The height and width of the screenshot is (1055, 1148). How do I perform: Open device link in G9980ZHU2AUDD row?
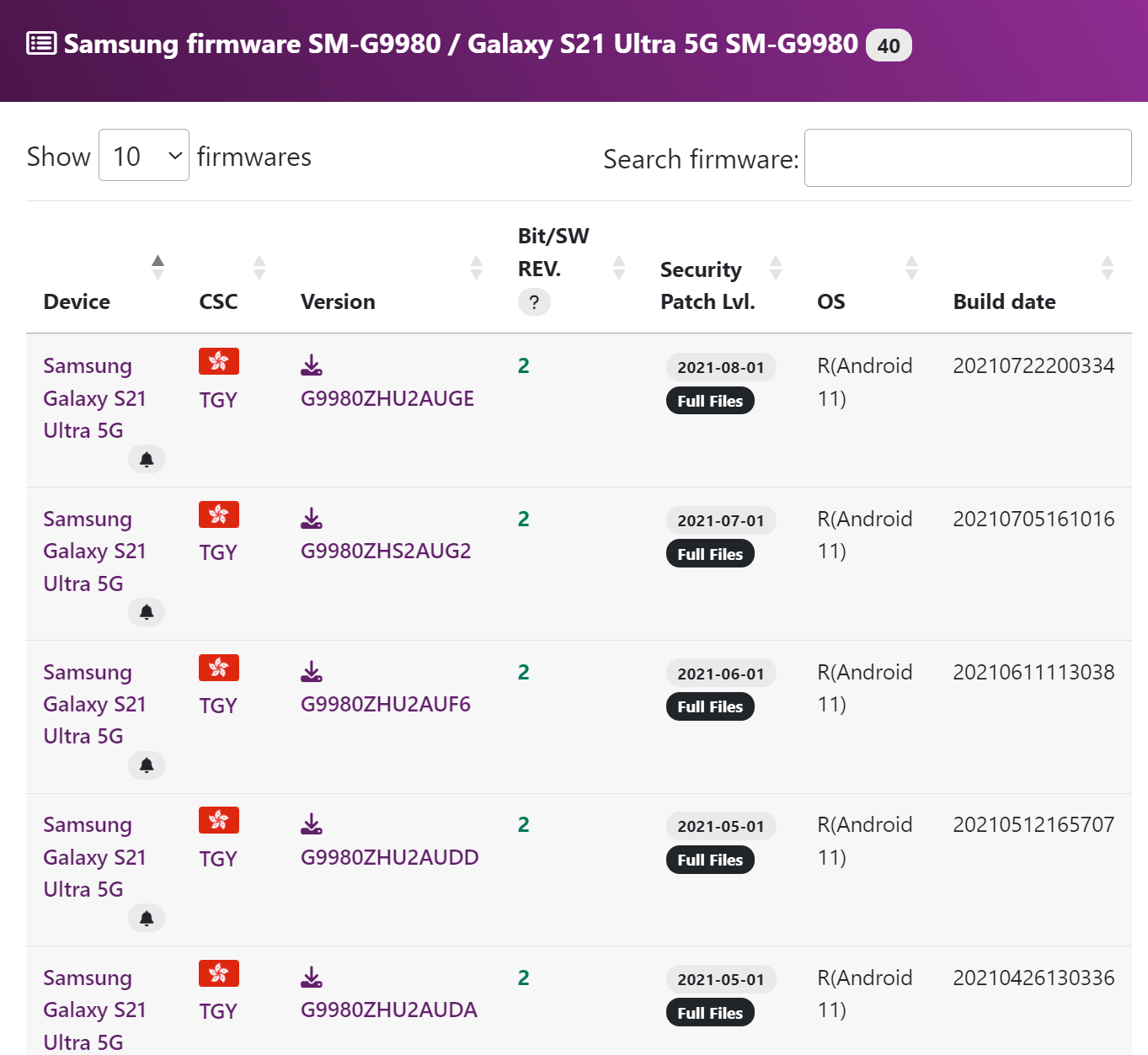(94, 857)
